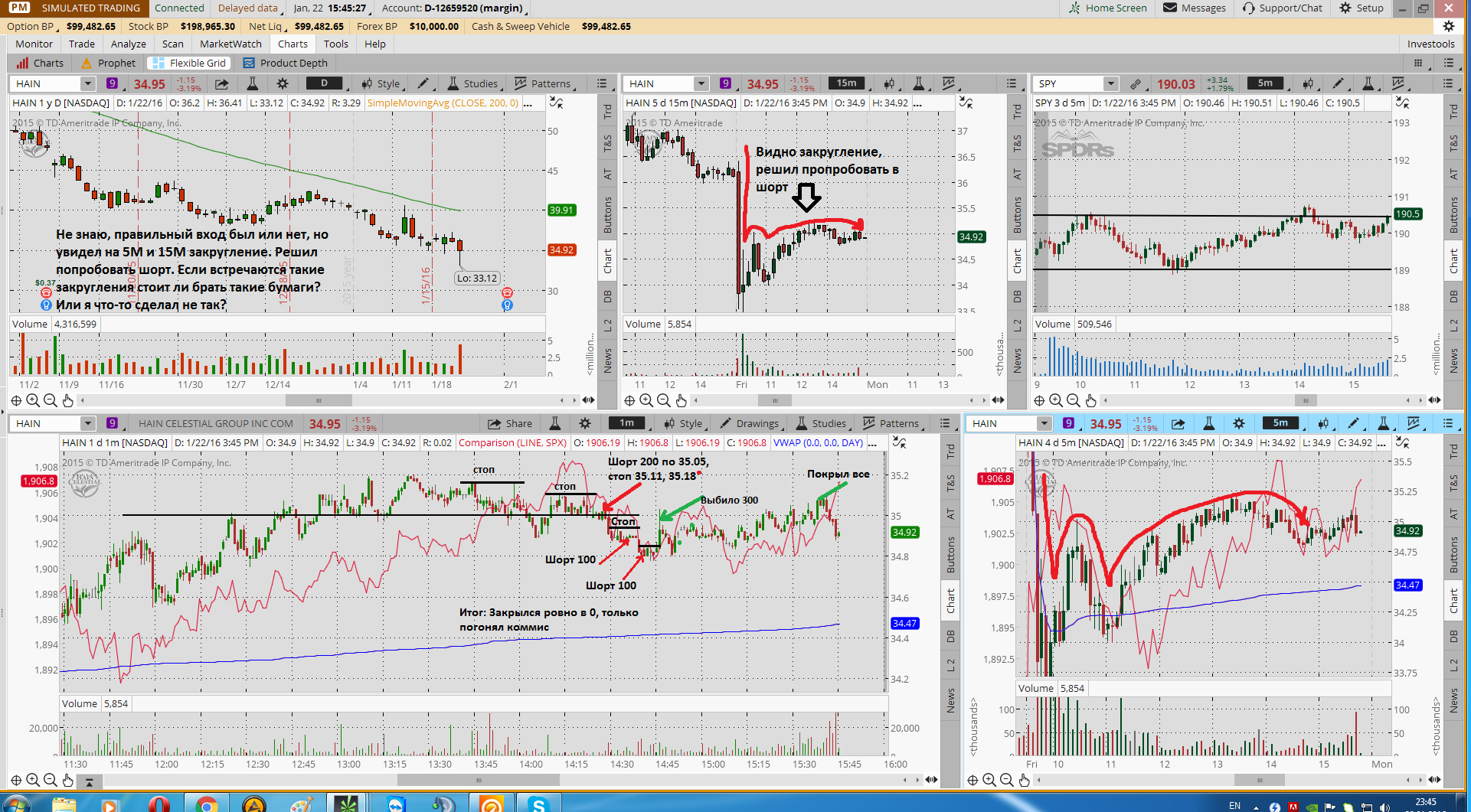Expand symbol dropdown on HAIN bottom-right 5m chart
This screenshot has height=812, width=1471.
1044,423
